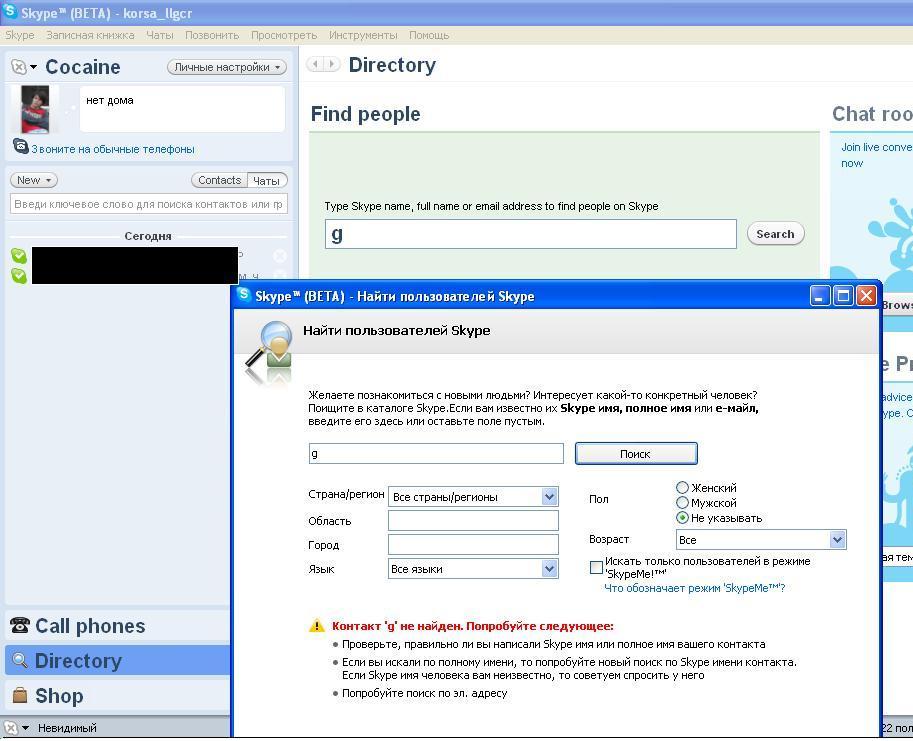Open the Записная книжка menu
Screen dimensions: 913x741
90,35
